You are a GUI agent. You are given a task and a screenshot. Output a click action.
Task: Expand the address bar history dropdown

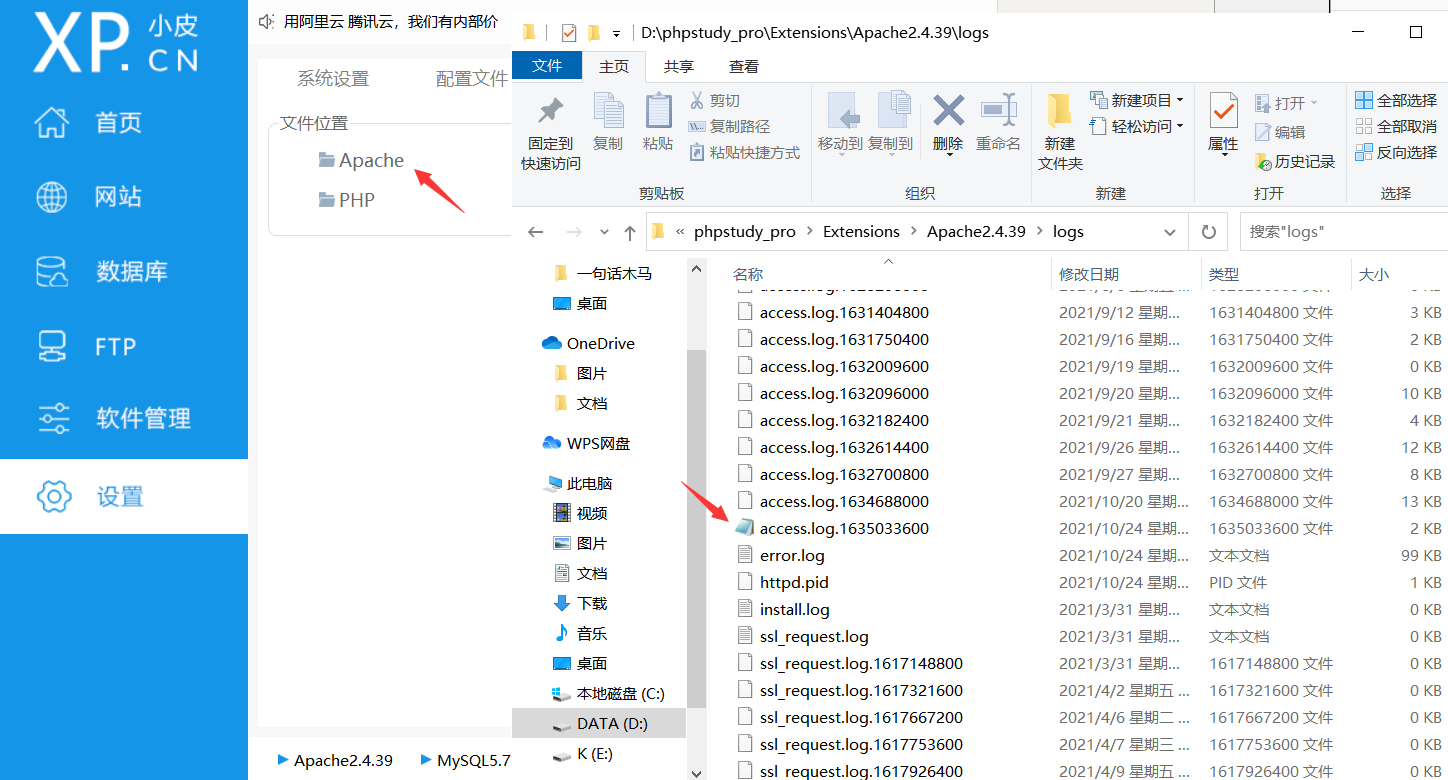(1170, 232)
